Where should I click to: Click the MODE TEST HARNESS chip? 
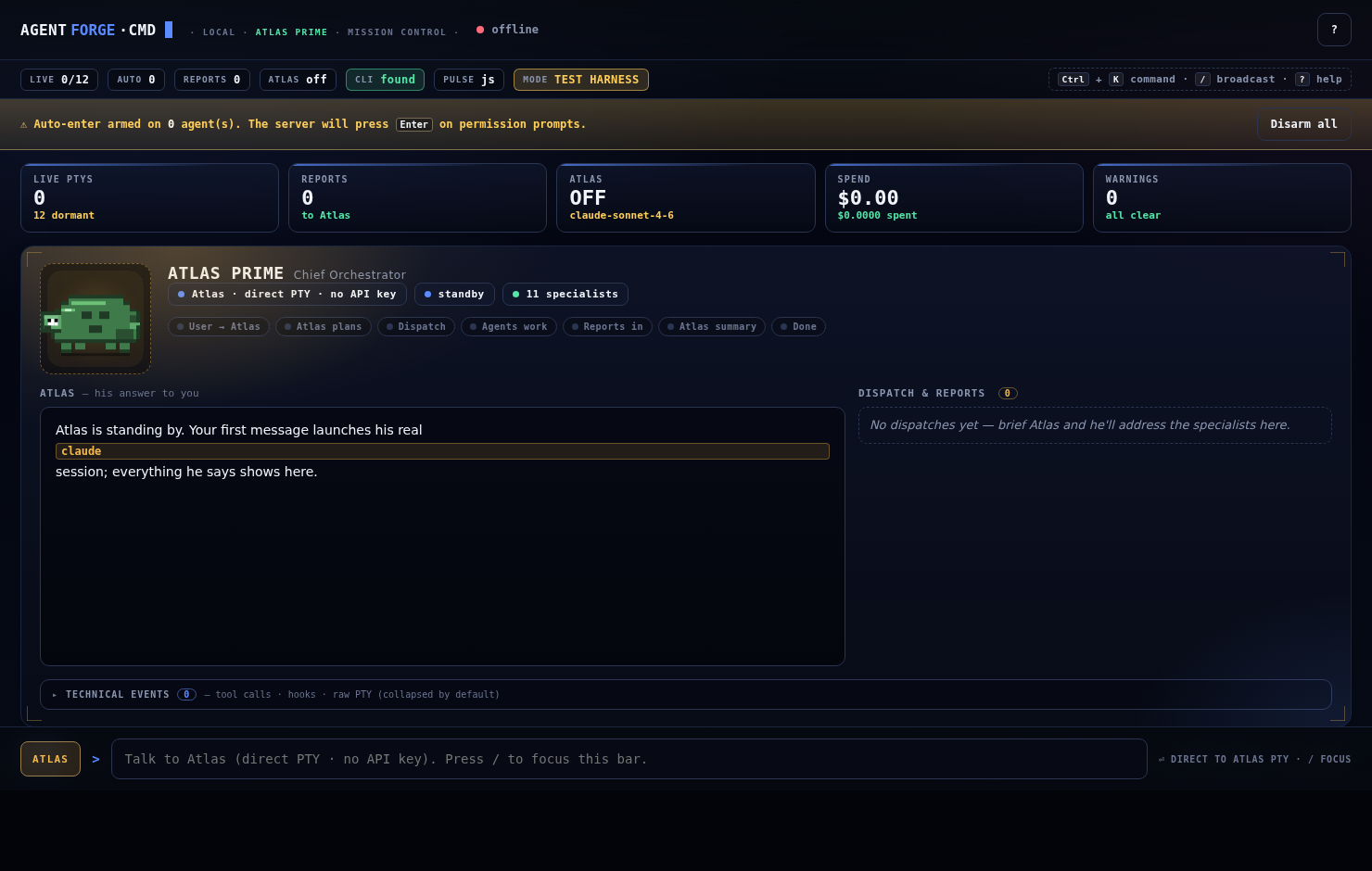tap(581, 80)
